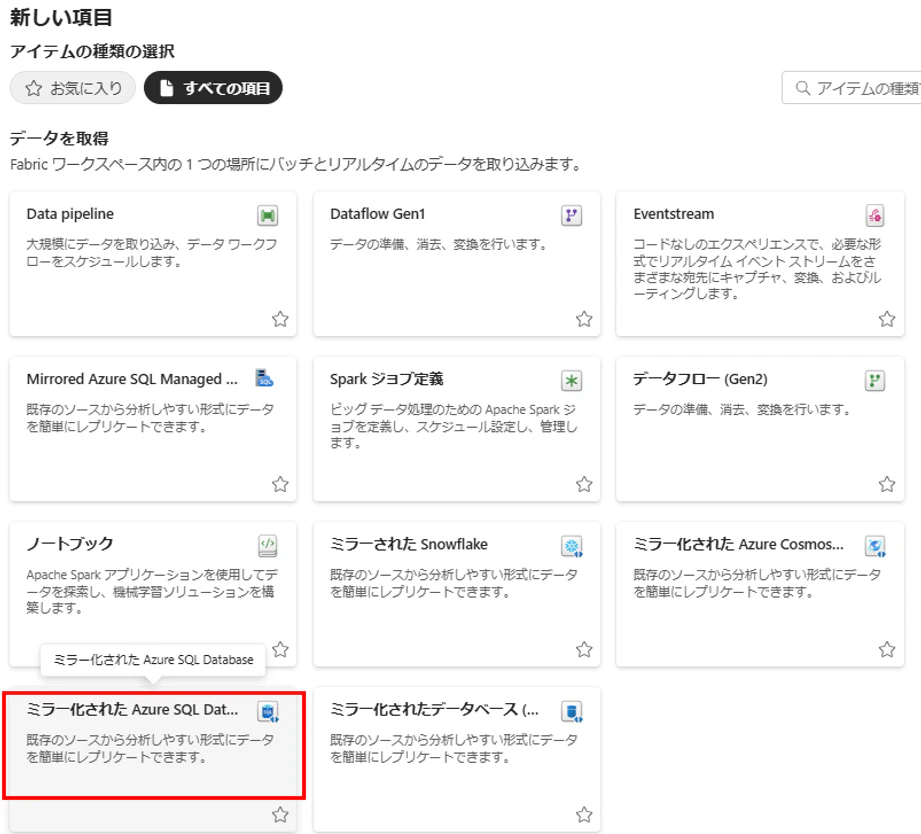921x834 pixels.
Task: Open ミラー化された Azure SQL Dat... card title
Action: 132,709
